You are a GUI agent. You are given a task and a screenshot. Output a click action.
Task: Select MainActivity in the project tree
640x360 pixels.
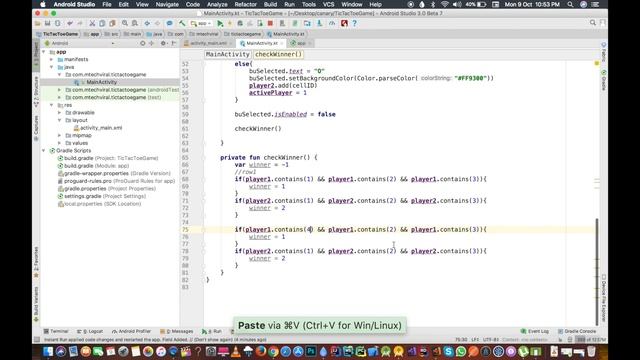point(102,82)
